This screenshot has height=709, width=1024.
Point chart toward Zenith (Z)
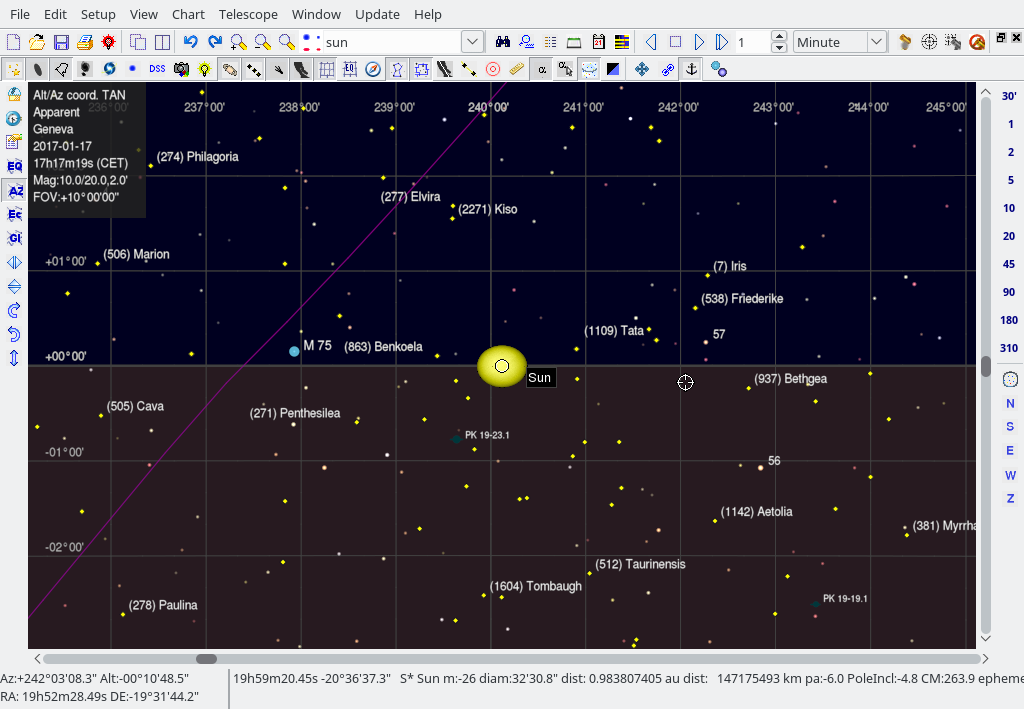point(1010,499)
